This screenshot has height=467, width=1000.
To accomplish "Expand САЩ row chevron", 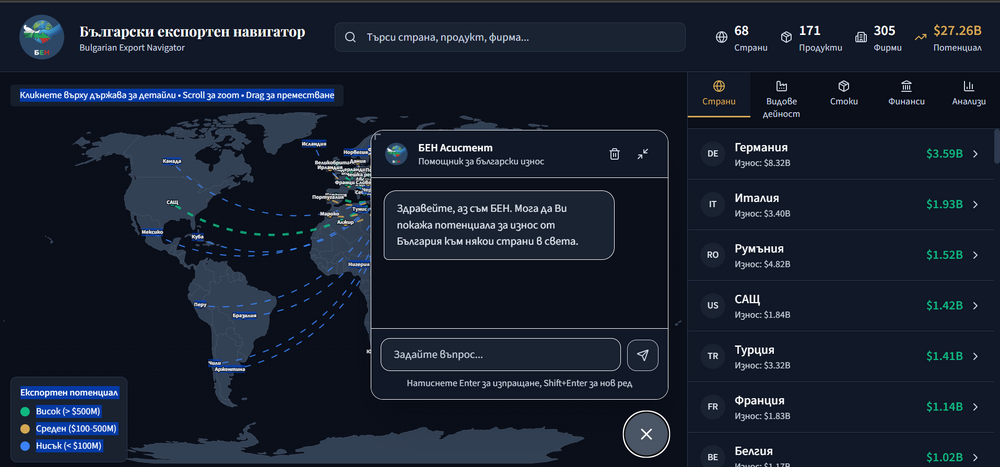I will point(975,306).
